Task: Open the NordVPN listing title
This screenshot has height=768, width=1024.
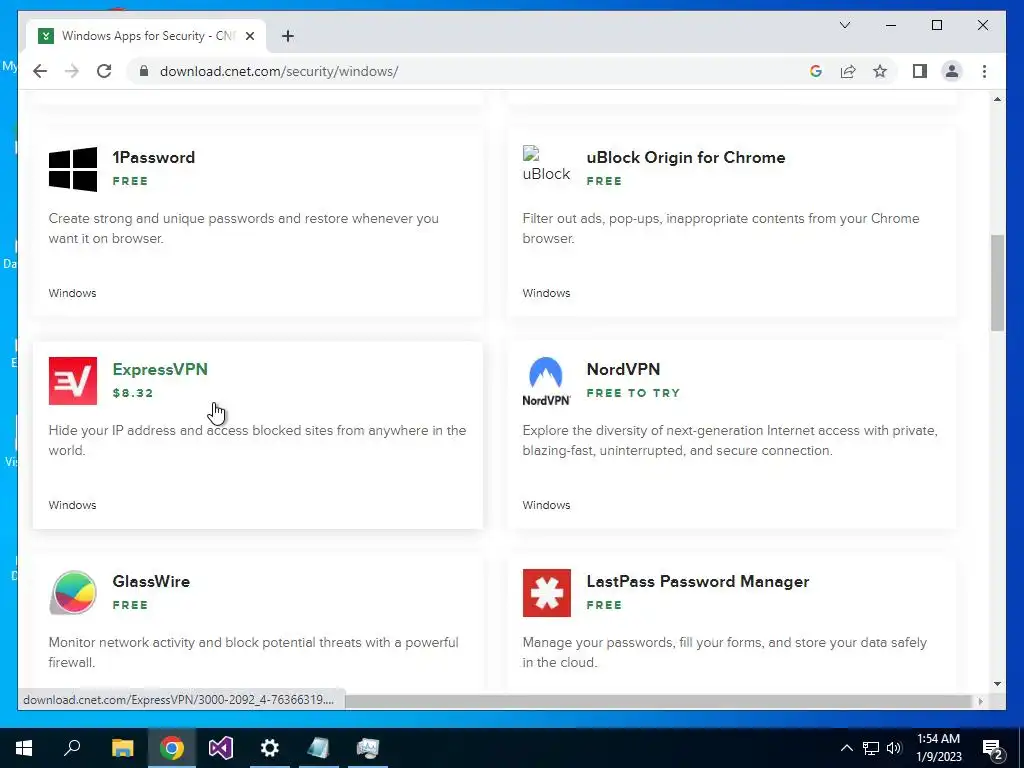Action: pos(623,369)
